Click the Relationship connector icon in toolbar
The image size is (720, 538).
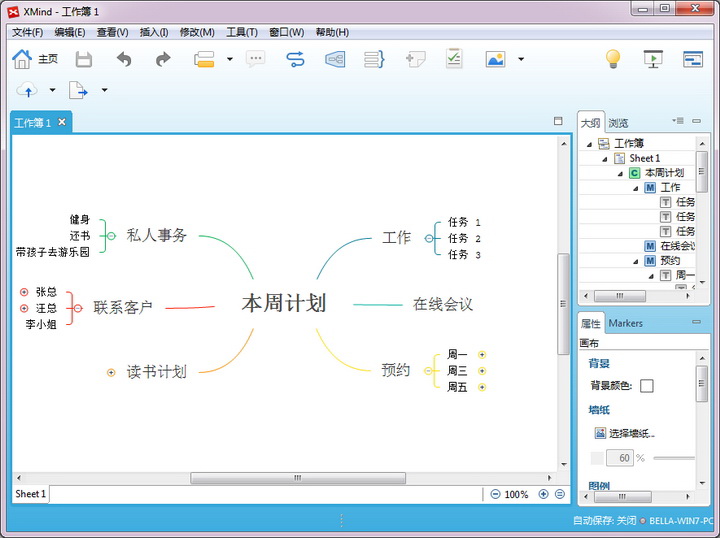[x=295, y=59]
